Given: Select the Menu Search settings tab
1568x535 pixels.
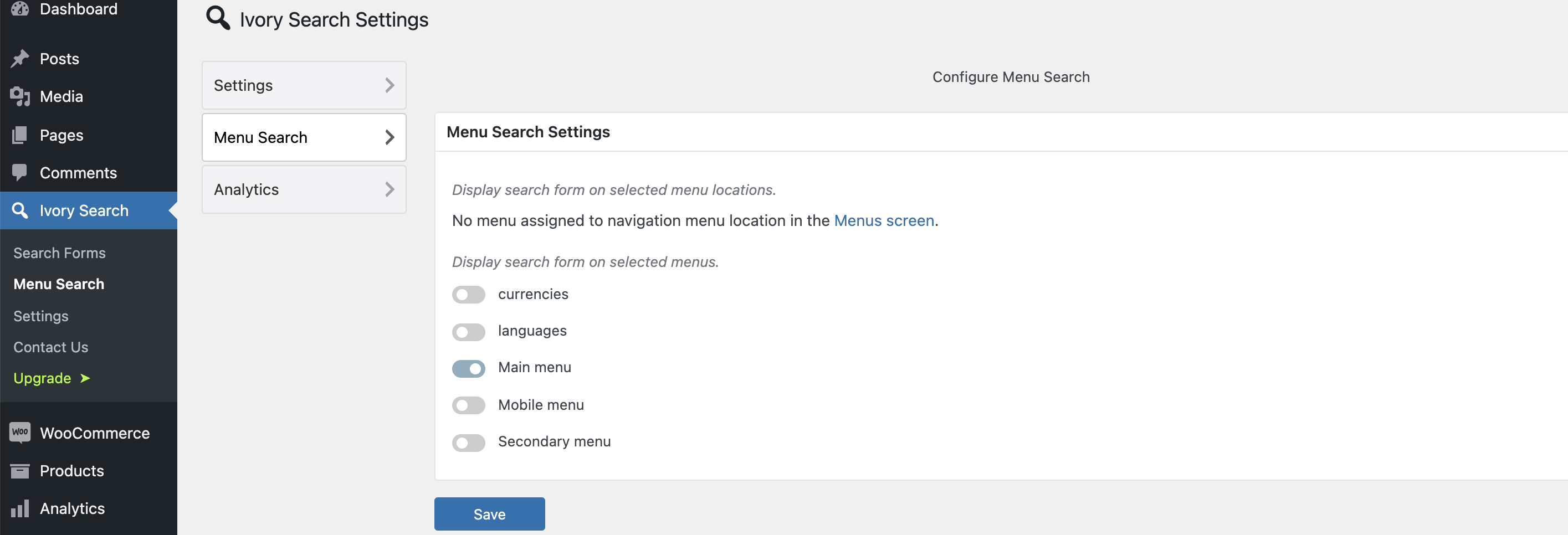Looking at the screenshot, I should tap(304, 137).
